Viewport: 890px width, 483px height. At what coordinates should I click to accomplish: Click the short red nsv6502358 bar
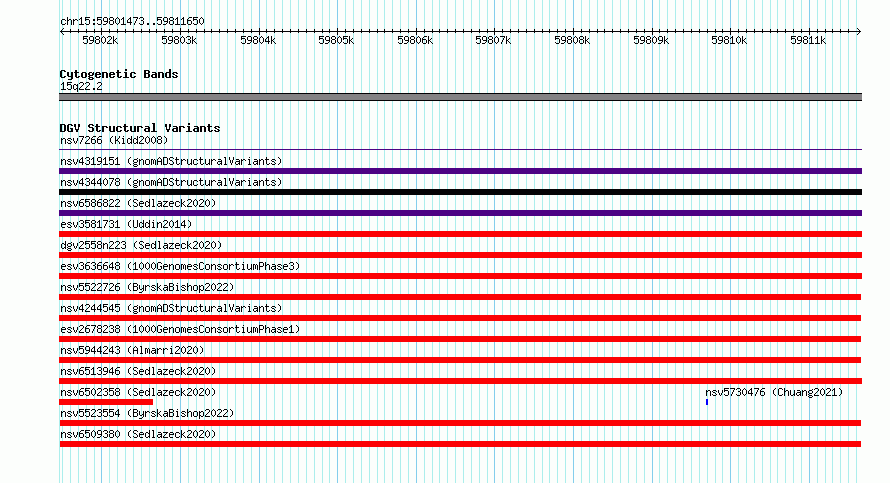[x=106, y=402]
